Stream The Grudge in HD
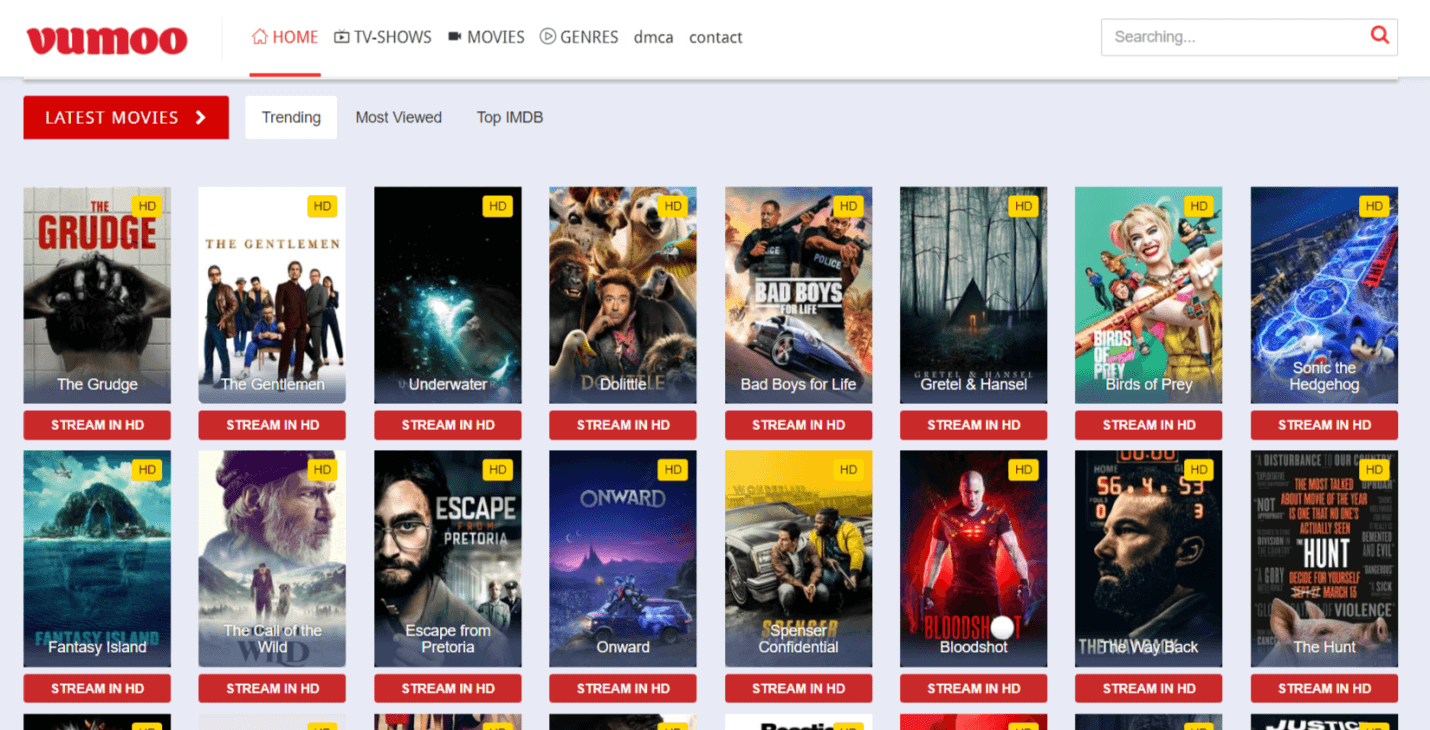The width and height of the screenshot is (1430, 730). coord(97,425)
